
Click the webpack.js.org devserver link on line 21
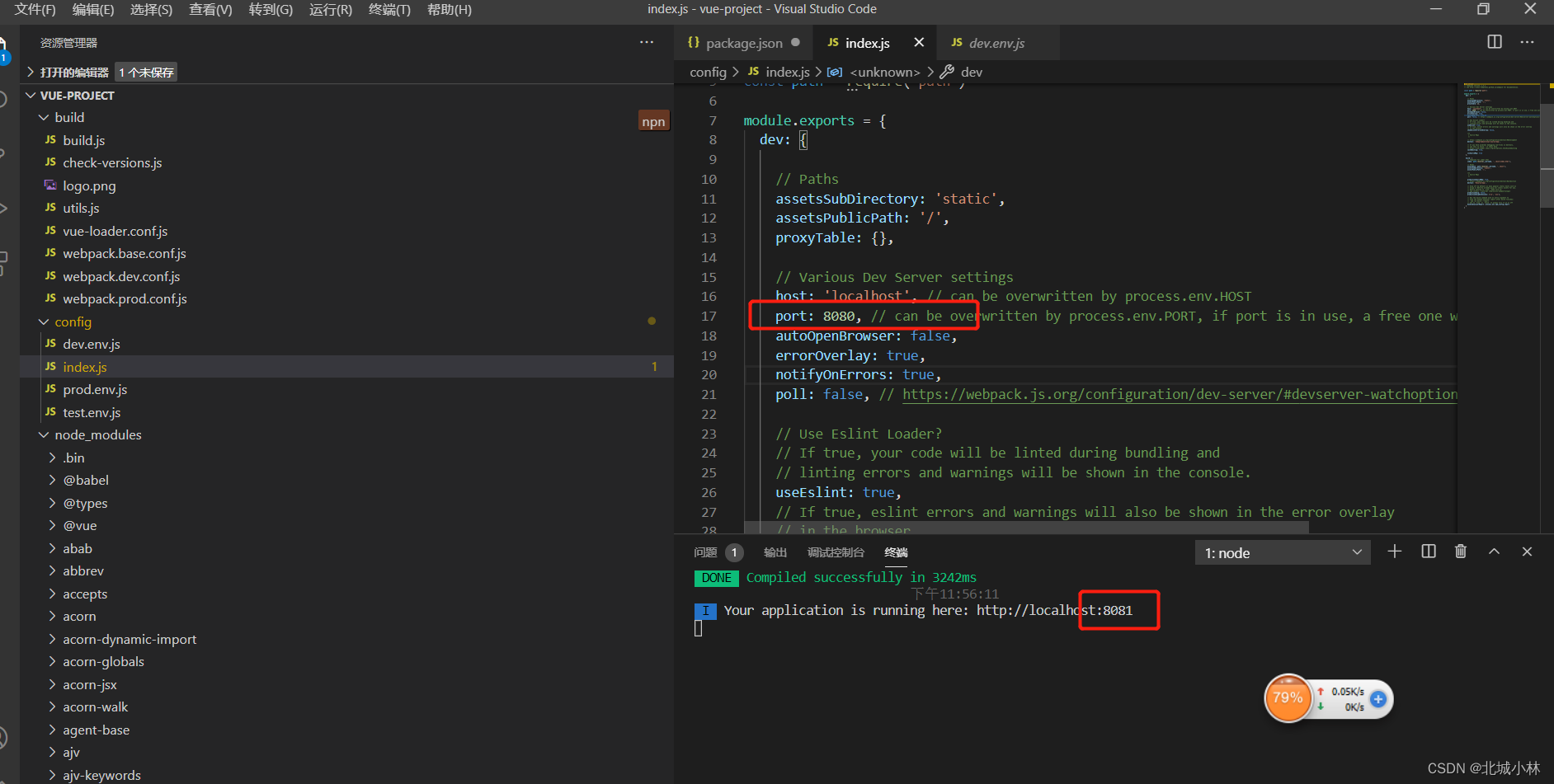click(x=1180, y=395)
